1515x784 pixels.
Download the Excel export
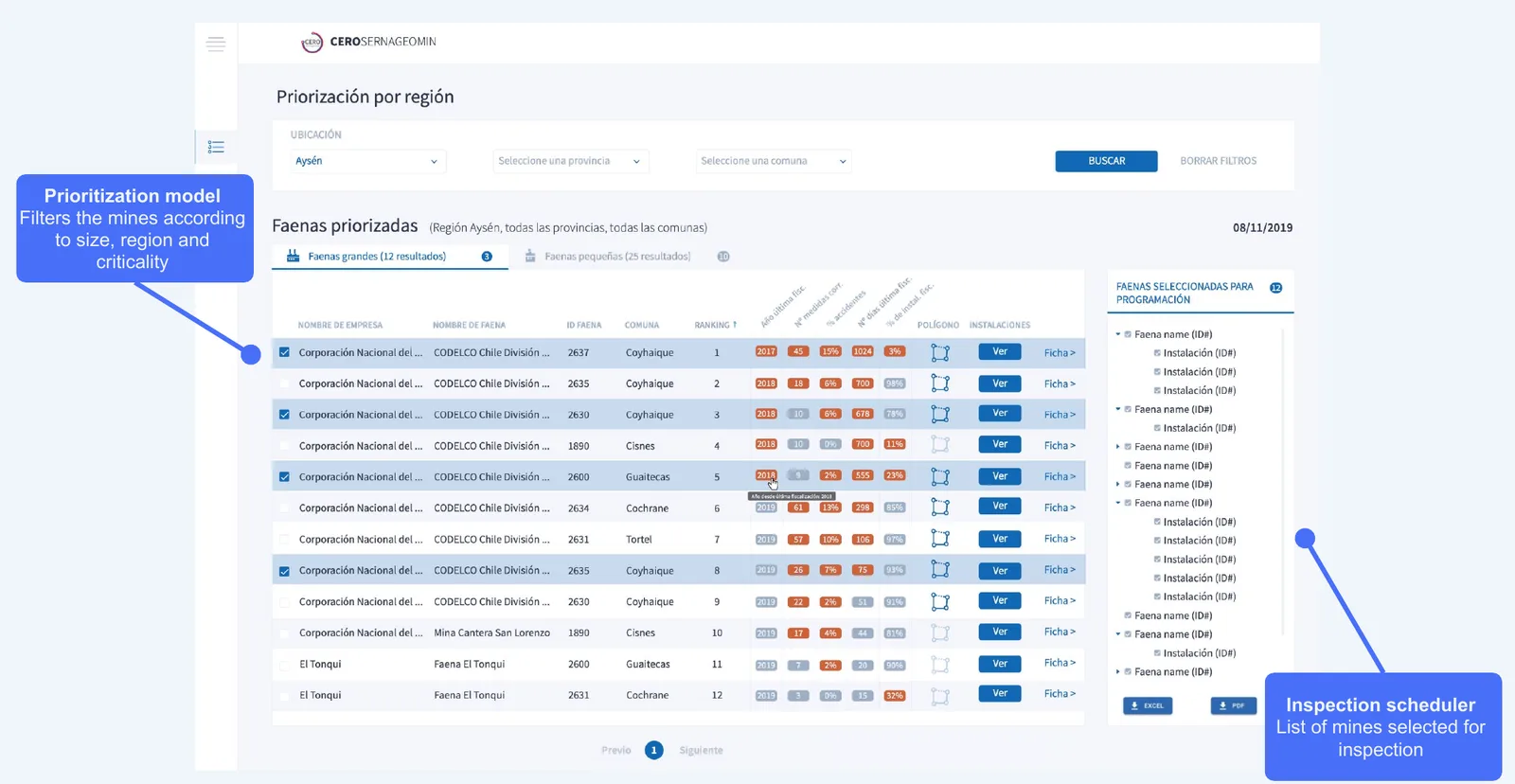(1148, 705)
